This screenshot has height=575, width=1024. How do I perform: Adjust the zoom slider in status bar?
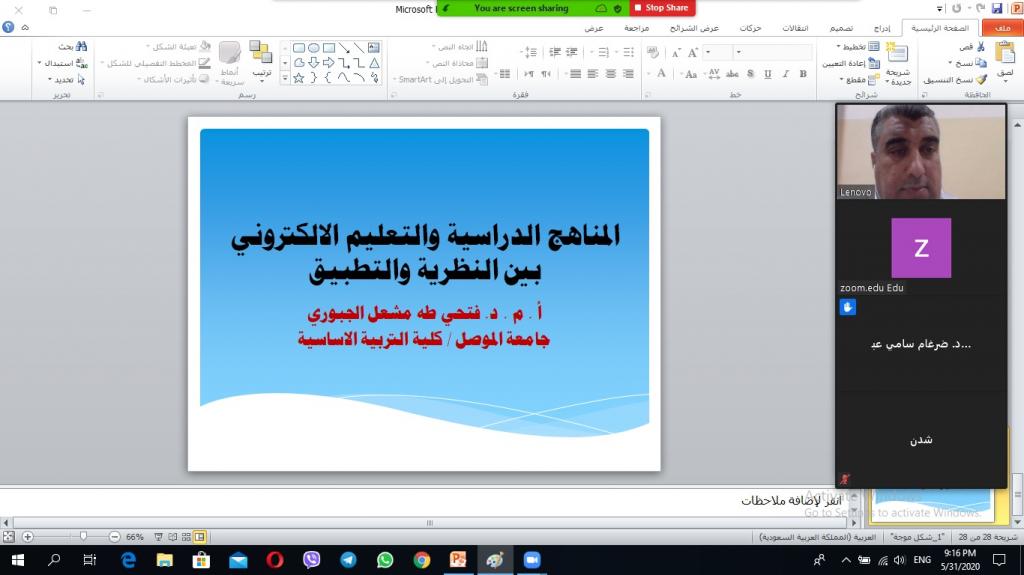pyautogui.click(x=83, y=537)
